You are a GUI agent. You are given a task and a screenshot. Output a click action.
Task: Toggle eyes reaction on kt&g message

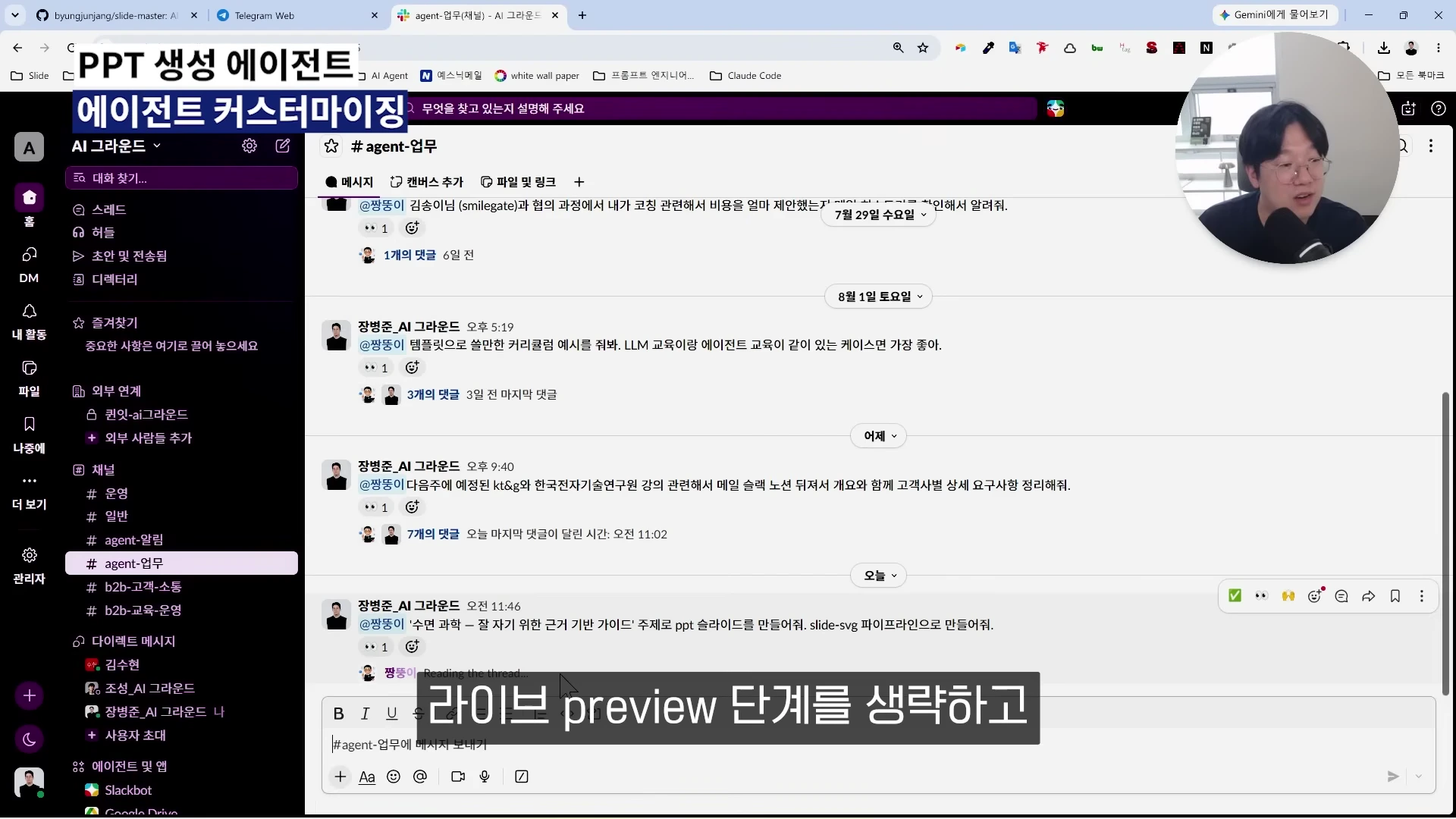click(x=375, y=507)
